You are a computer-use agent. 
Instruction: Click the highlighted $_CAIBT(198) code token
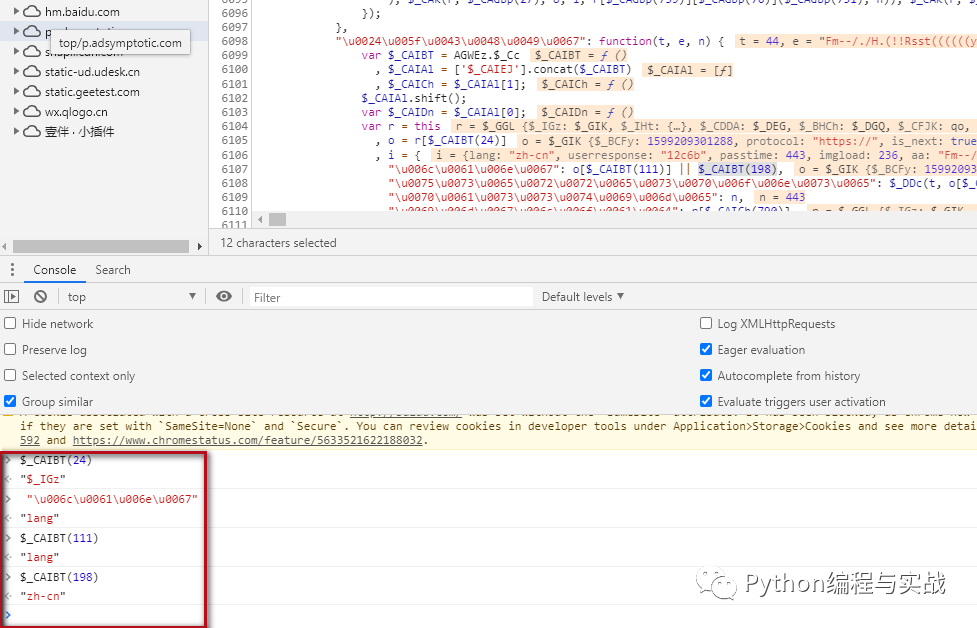coord(737,169)
